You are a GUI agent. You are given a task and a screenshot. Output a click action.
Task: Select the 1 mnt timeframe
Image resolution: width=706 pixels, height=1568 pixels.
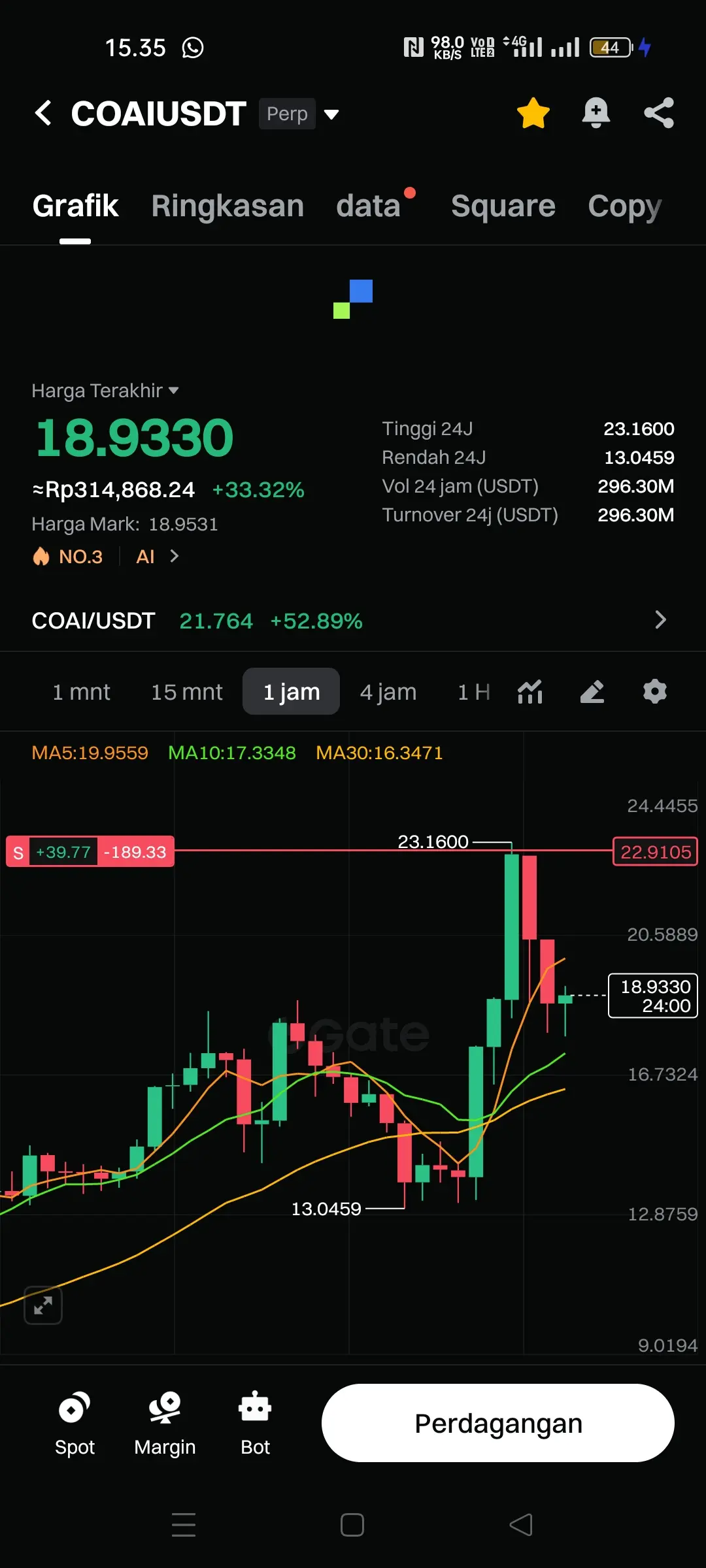pyautogui.click(x=81, y=692)
